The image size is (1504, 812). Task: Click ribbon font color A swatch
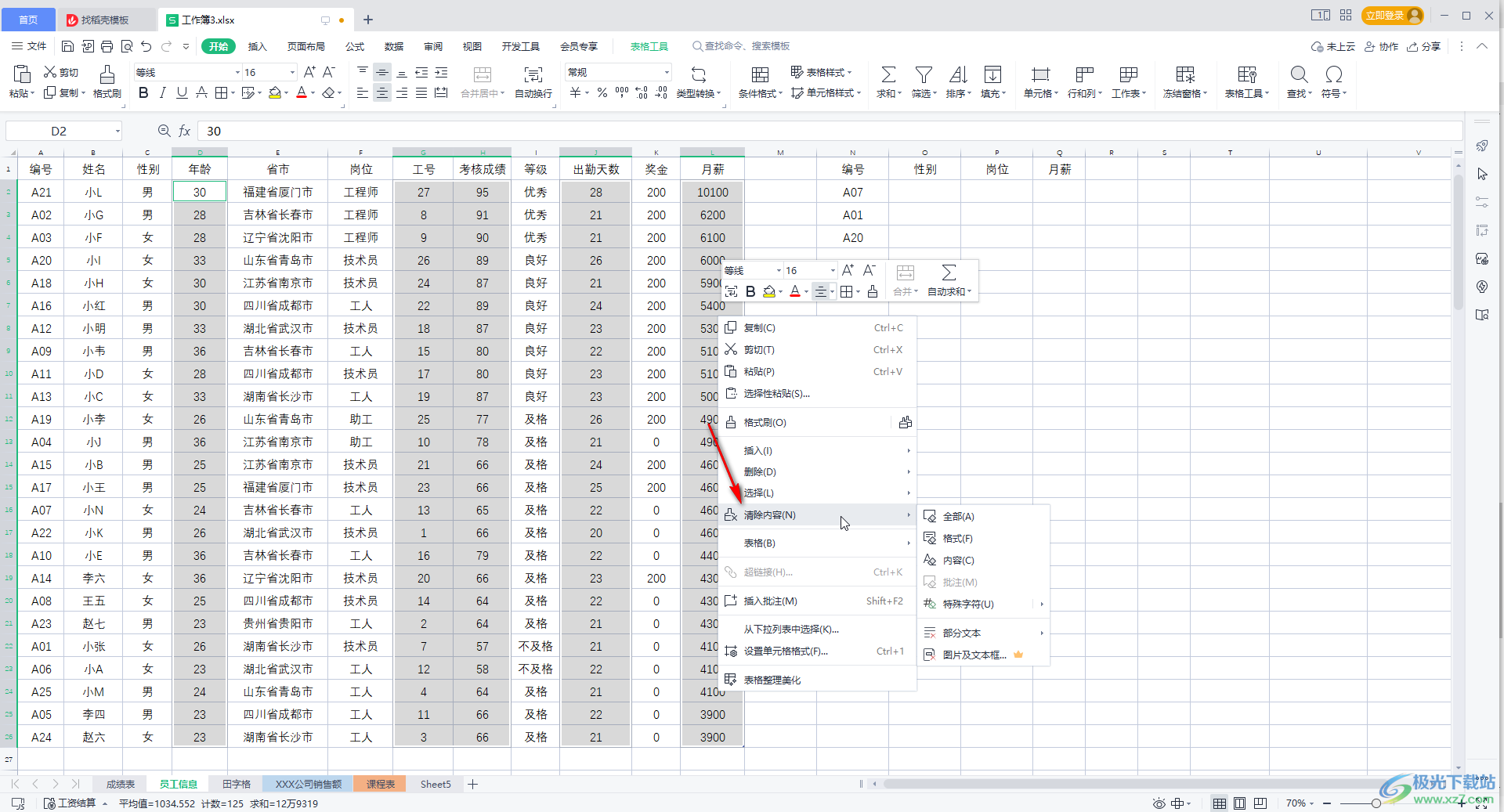(302, 93)
